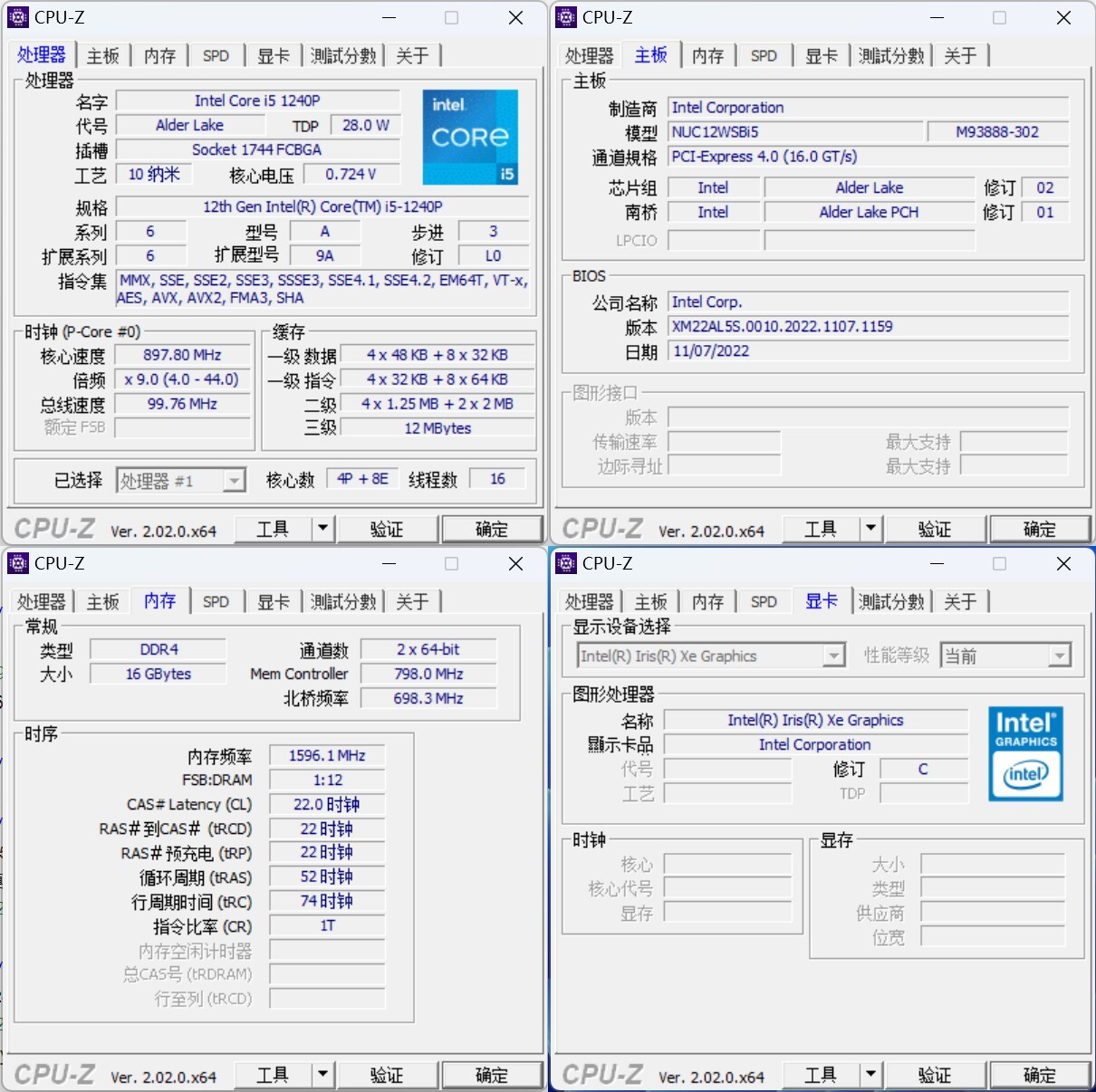Image resolution: width=1096 pixels, height=1092 pixels.
Task: Open 工具 dropdown arrow in the processor window
Action: (322, 528)
